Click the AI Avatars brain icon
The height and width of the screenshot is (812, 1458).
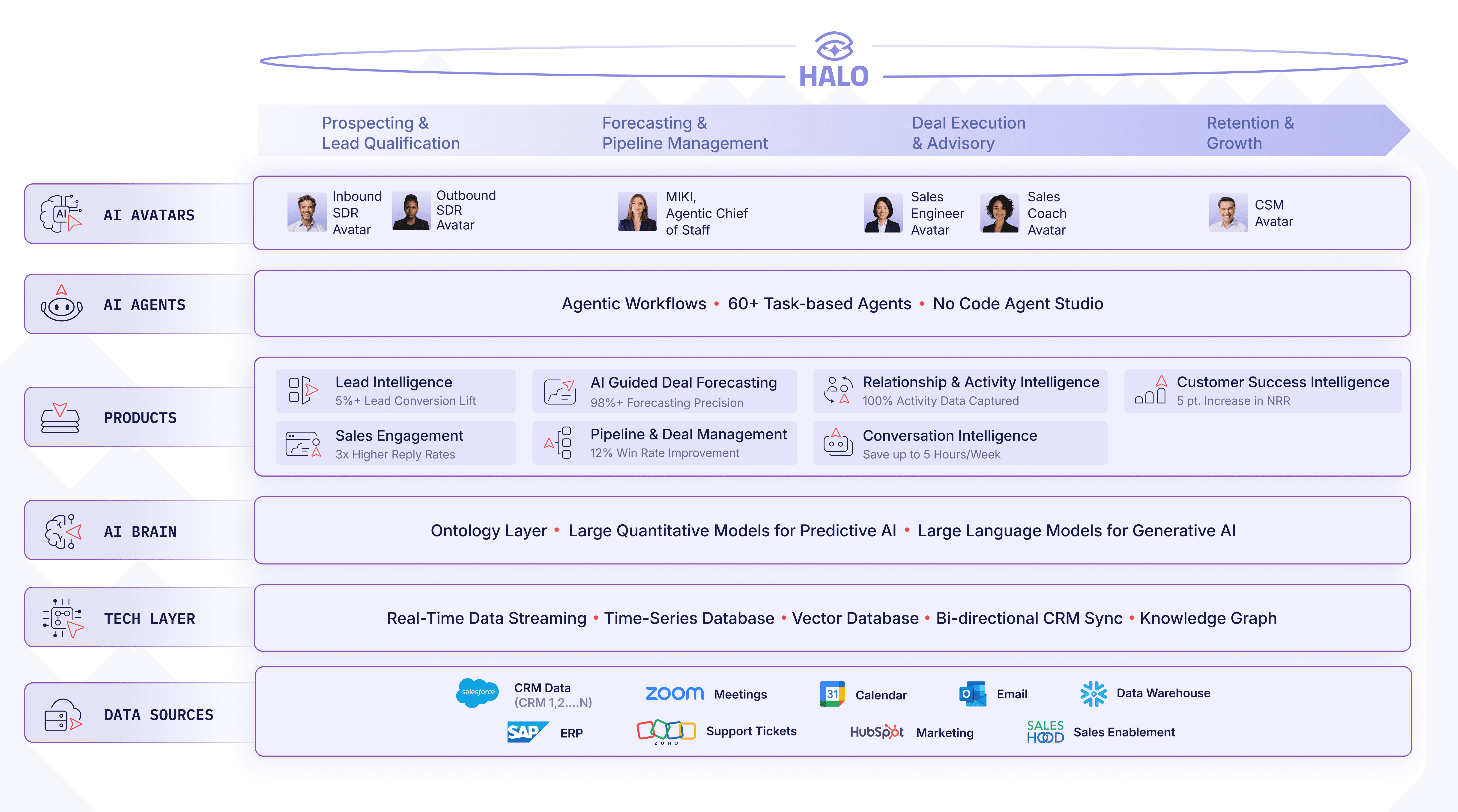click(x=61, y=213)
